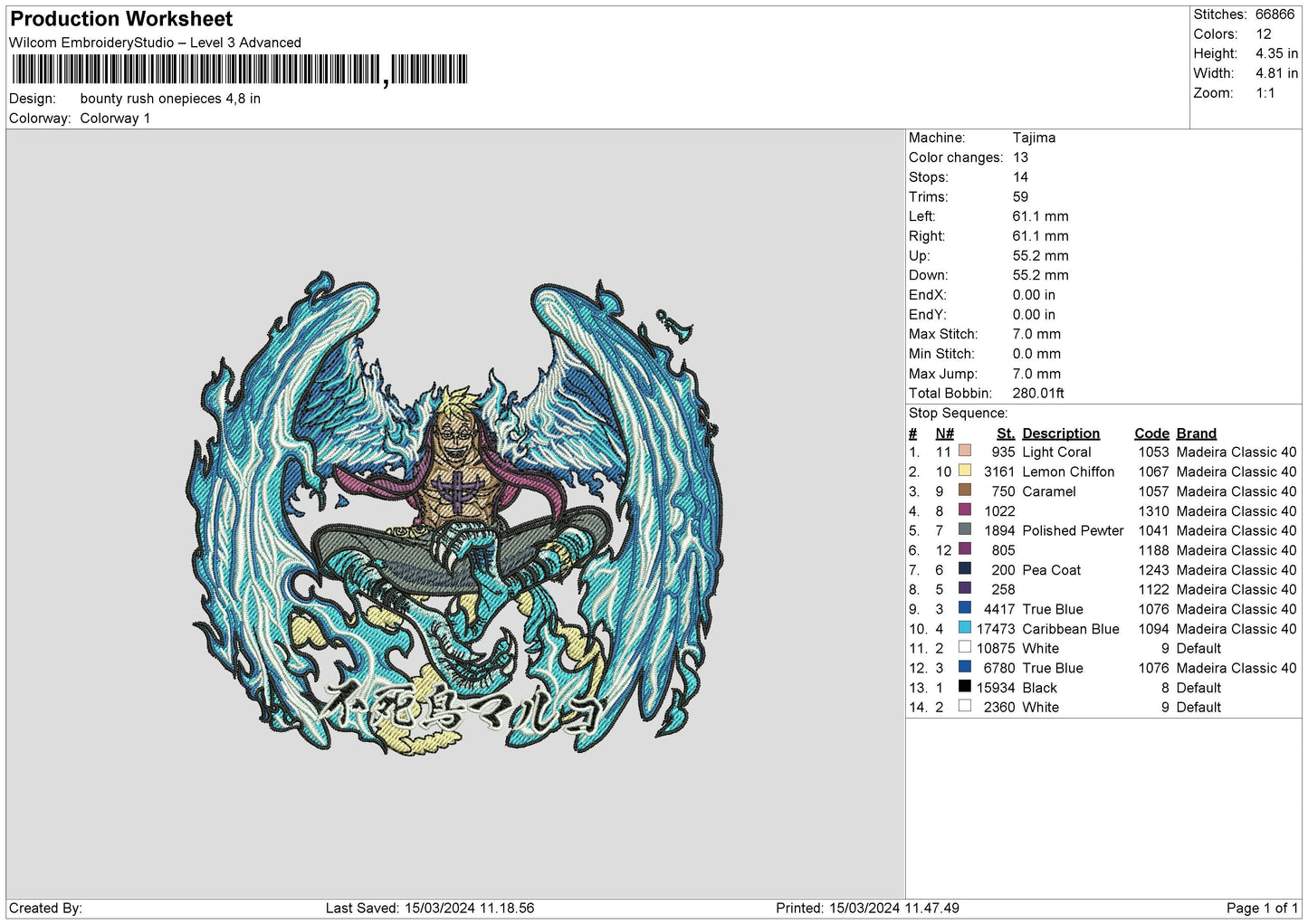
Task: Click the swatch for code 1122
Action: [965, 588]
